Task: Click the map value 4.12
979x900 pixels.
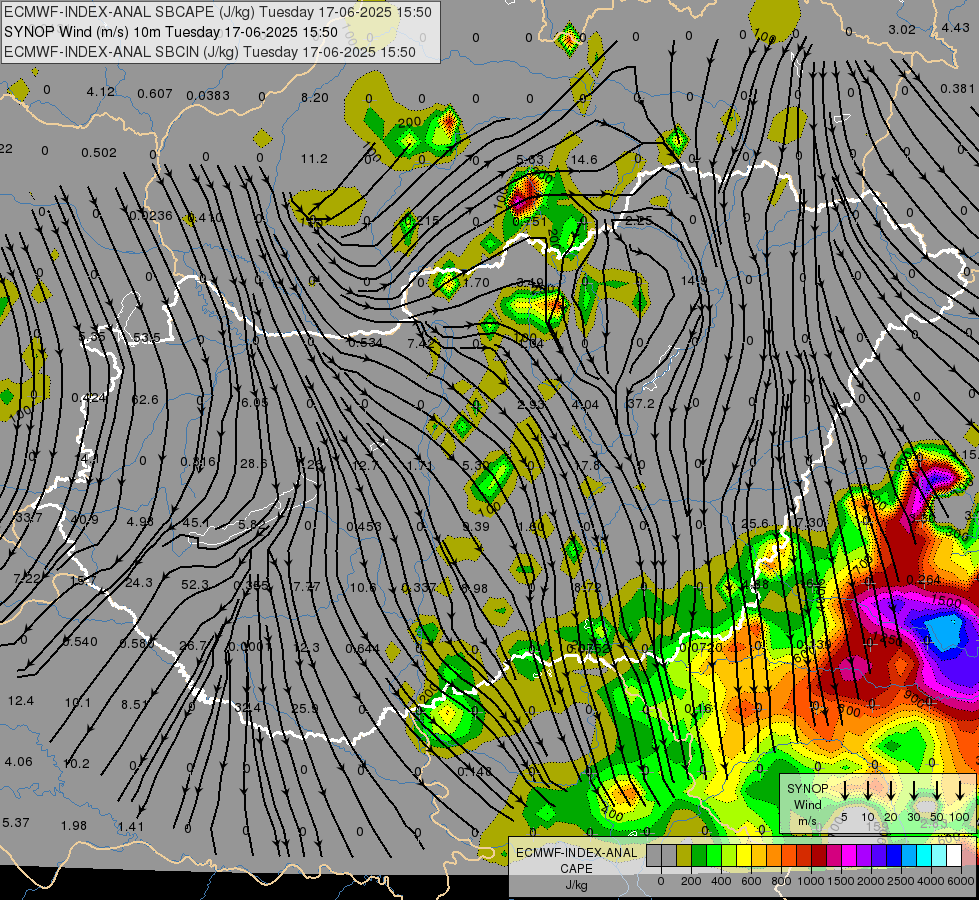Action: 101,92
